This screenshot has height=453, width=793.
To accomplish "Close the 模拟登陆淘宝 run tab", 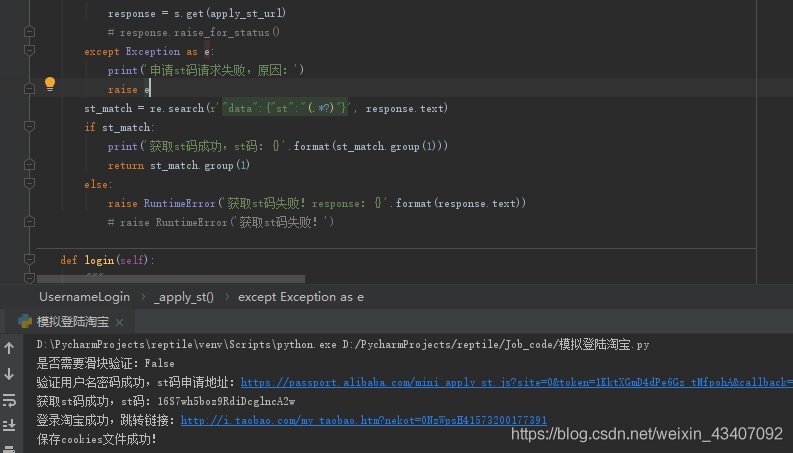I will coord(120,322).
